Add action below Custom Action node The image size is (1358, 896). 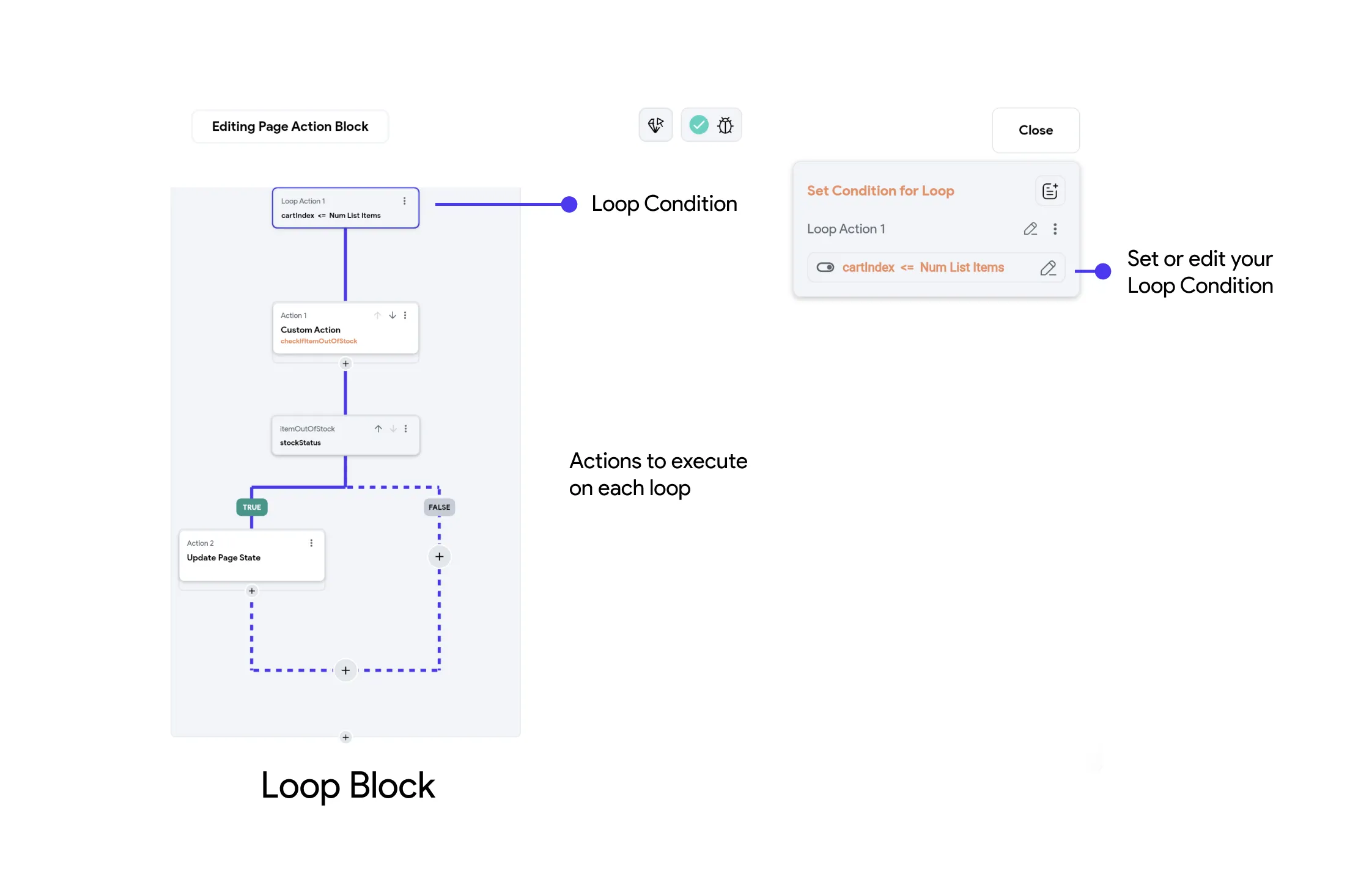[345, 364]
